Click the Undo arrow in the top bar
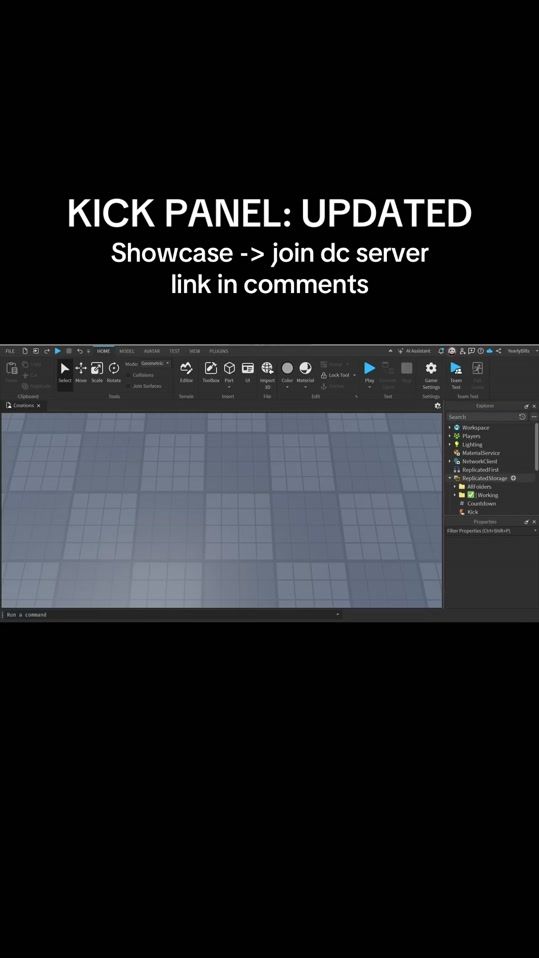 tap(79, 351)
